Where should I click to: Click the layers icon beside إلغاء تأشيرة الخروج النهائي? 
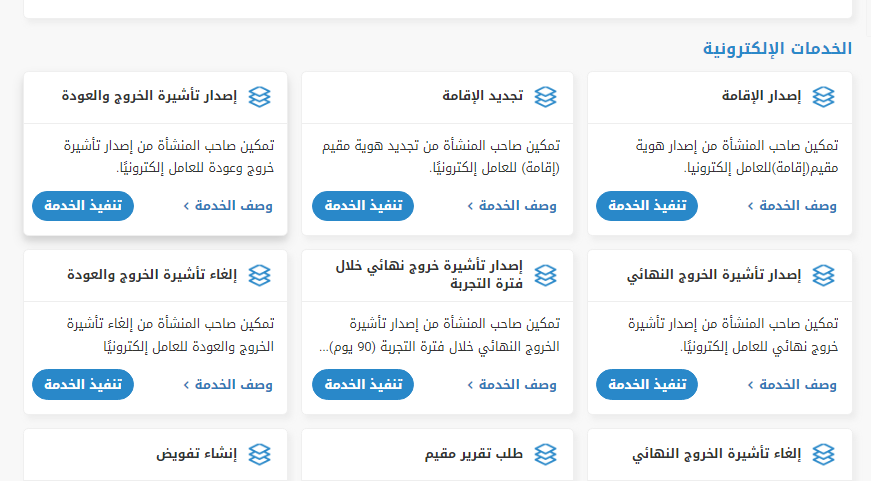coord(823,454)
